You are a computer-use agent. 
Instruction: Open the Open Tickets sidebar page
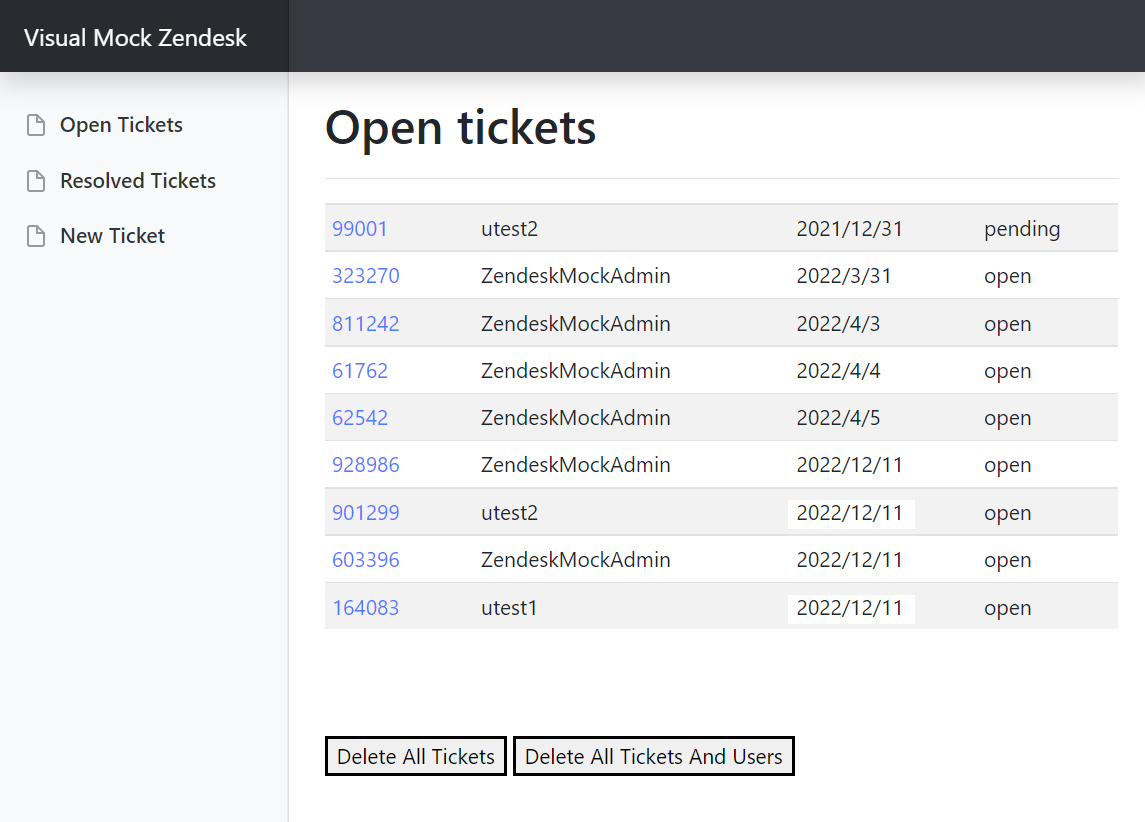click(x=121, y=125)
